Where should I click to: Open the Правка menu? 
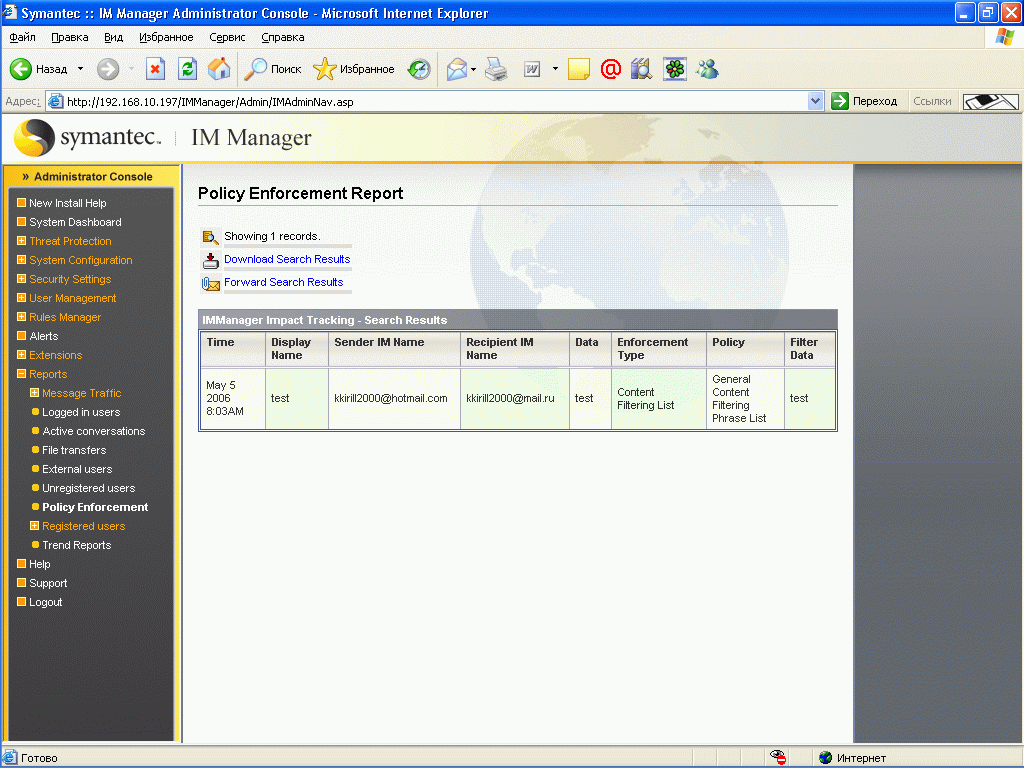click(70, 37)
